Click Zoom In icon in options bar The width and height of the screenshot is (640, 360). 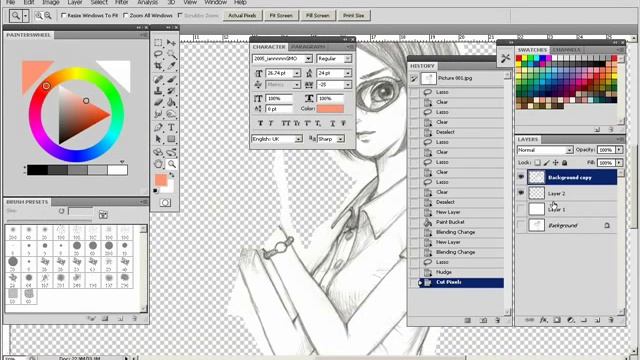pos(39,16)
